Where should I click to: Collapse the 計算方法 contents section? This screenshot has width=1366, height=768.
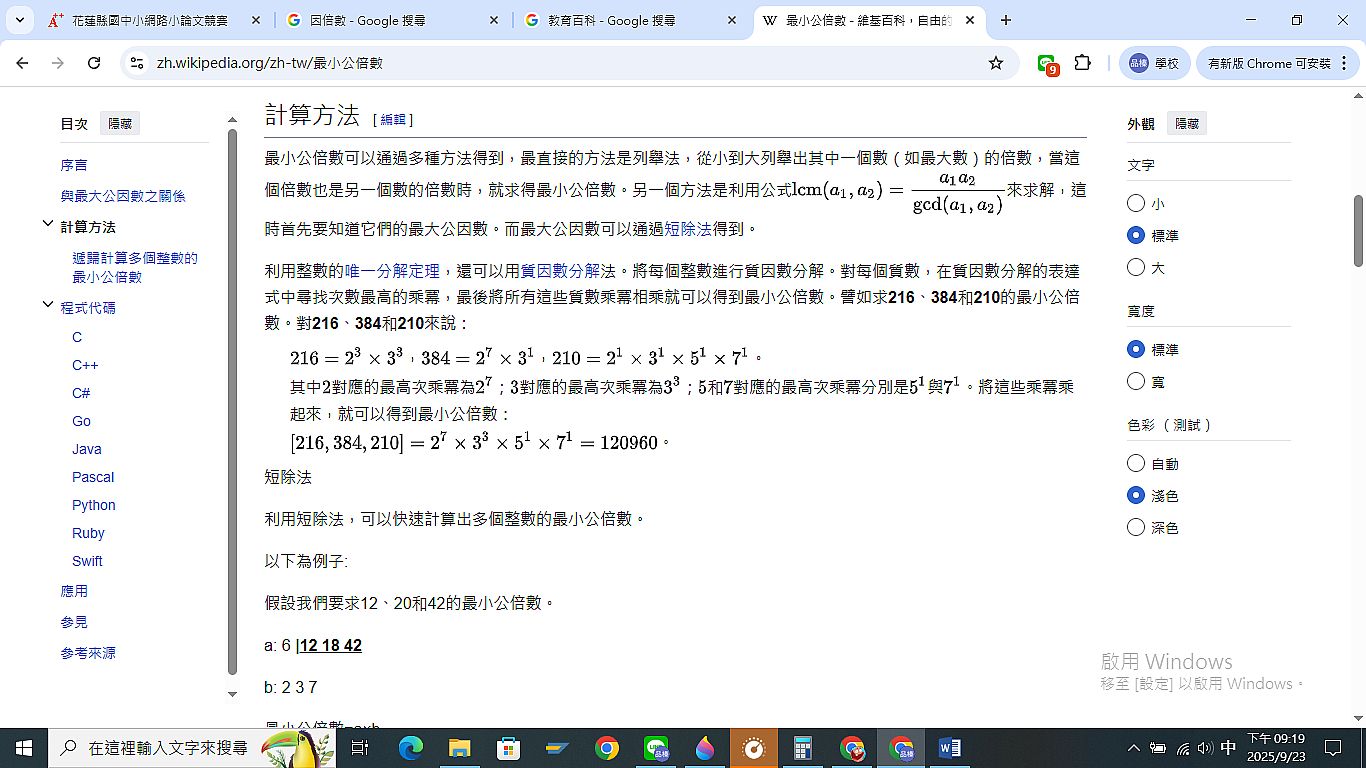[47, 226]
